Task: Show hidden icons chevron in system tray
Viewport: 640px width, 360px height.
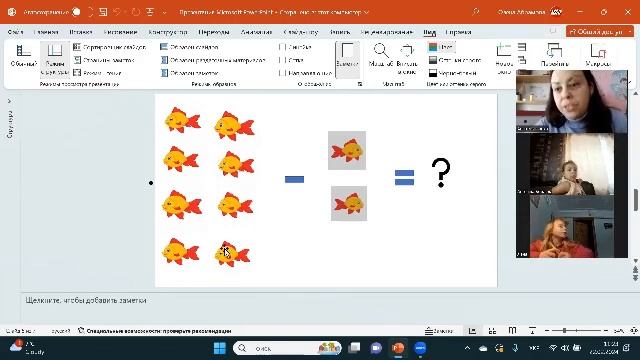Action: click(x=467, y=348)
